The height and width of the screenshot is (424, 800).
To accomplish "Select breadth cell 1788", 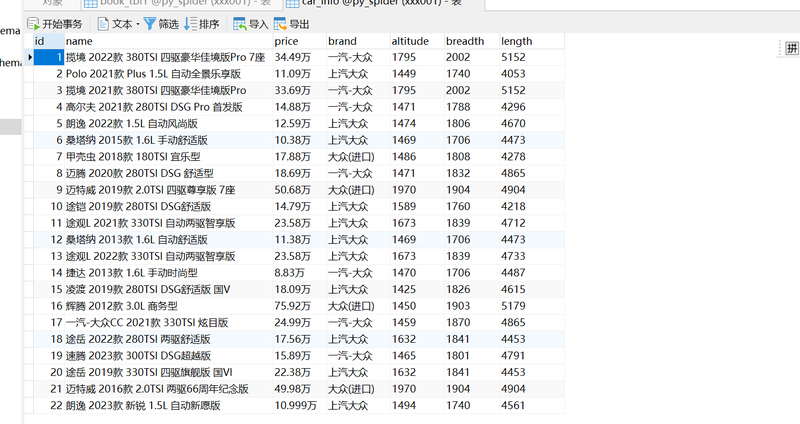I will 472,107.
